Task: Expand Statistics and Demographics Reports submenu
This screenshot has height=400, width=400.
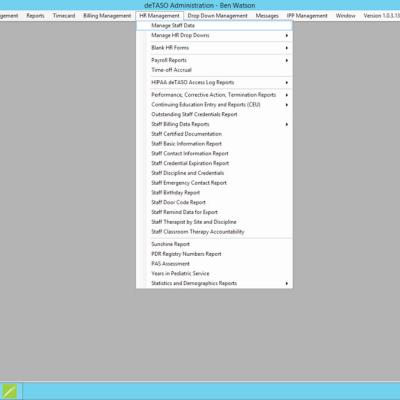Action: point(214,283)
